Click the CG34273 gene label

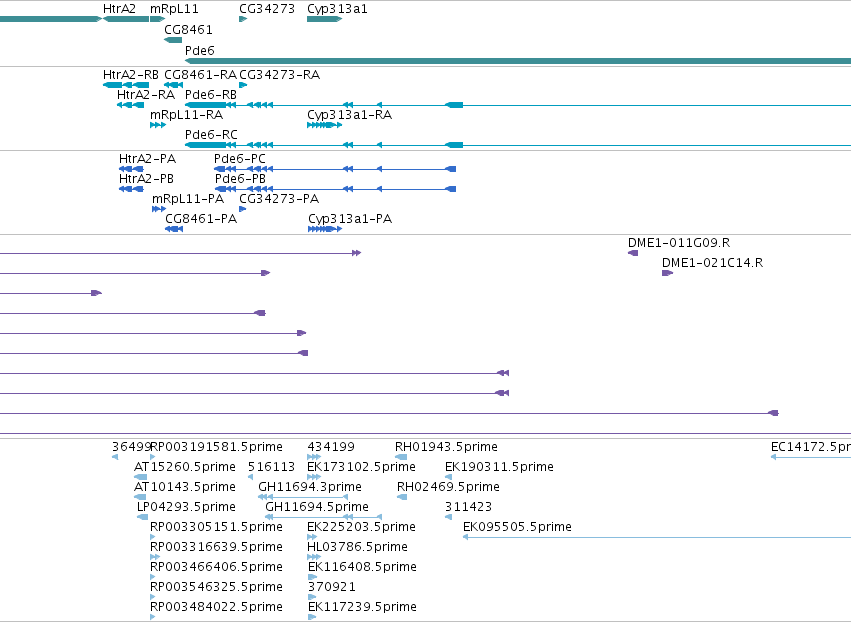click(x=267, y=9)
